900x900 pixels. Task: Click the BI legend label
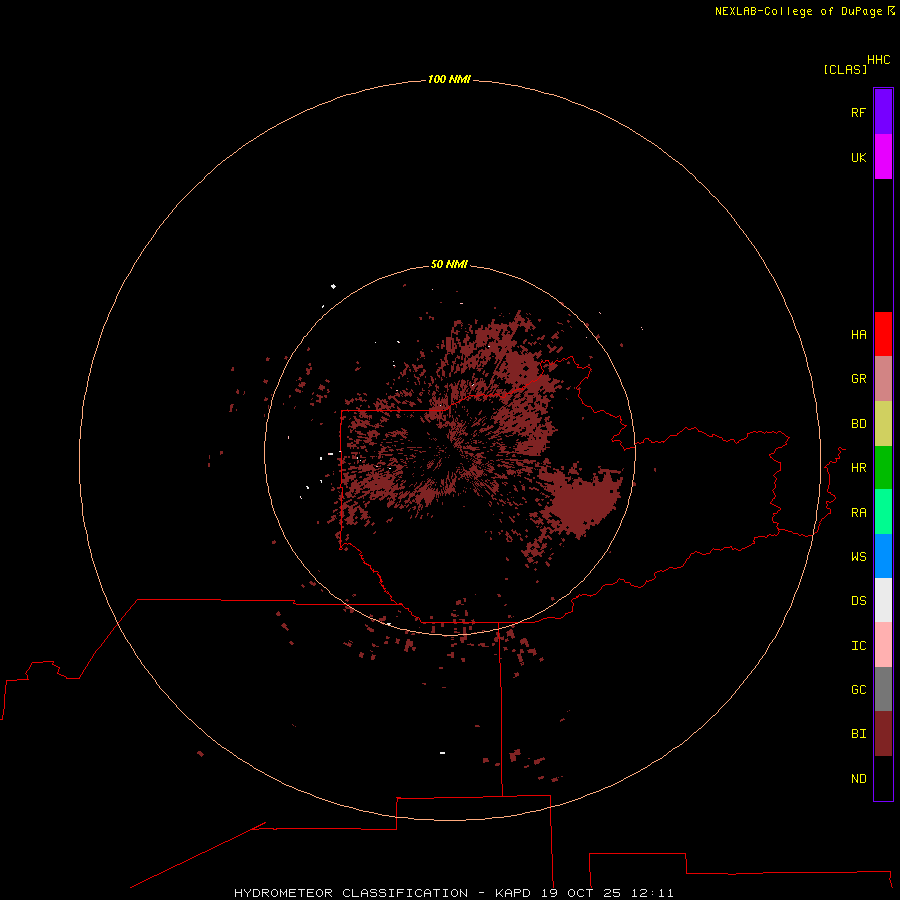coord(858,734)
